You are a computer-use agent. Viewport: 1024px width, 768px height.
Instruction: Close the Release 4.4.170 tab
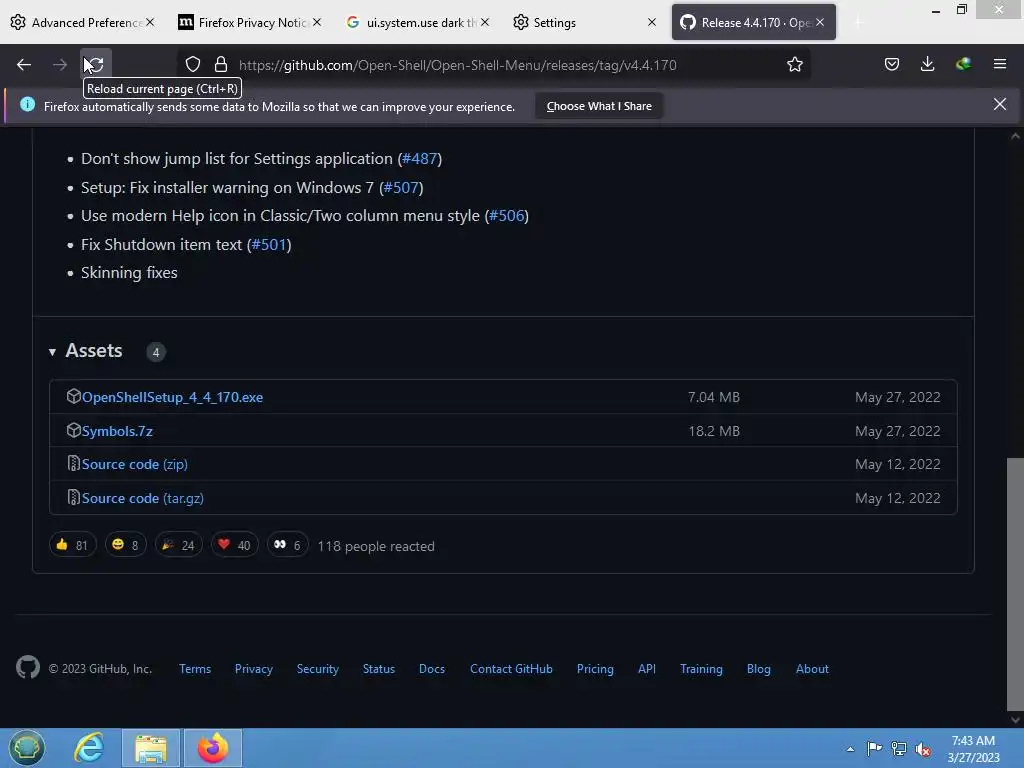coord(820,22)
